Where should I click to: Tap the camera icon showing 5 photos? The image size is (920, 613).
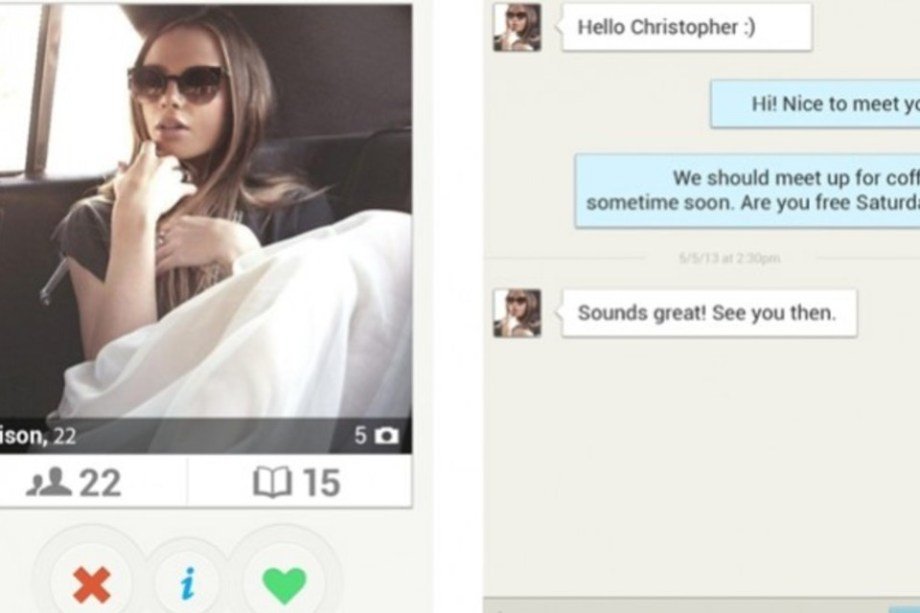click(387, 436)
